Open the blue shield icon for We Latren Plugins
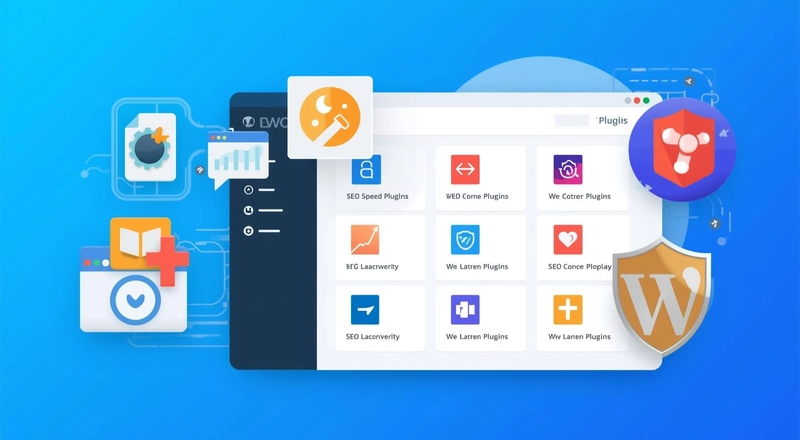The height and width of the screenshot is (440, 800). 465,239
